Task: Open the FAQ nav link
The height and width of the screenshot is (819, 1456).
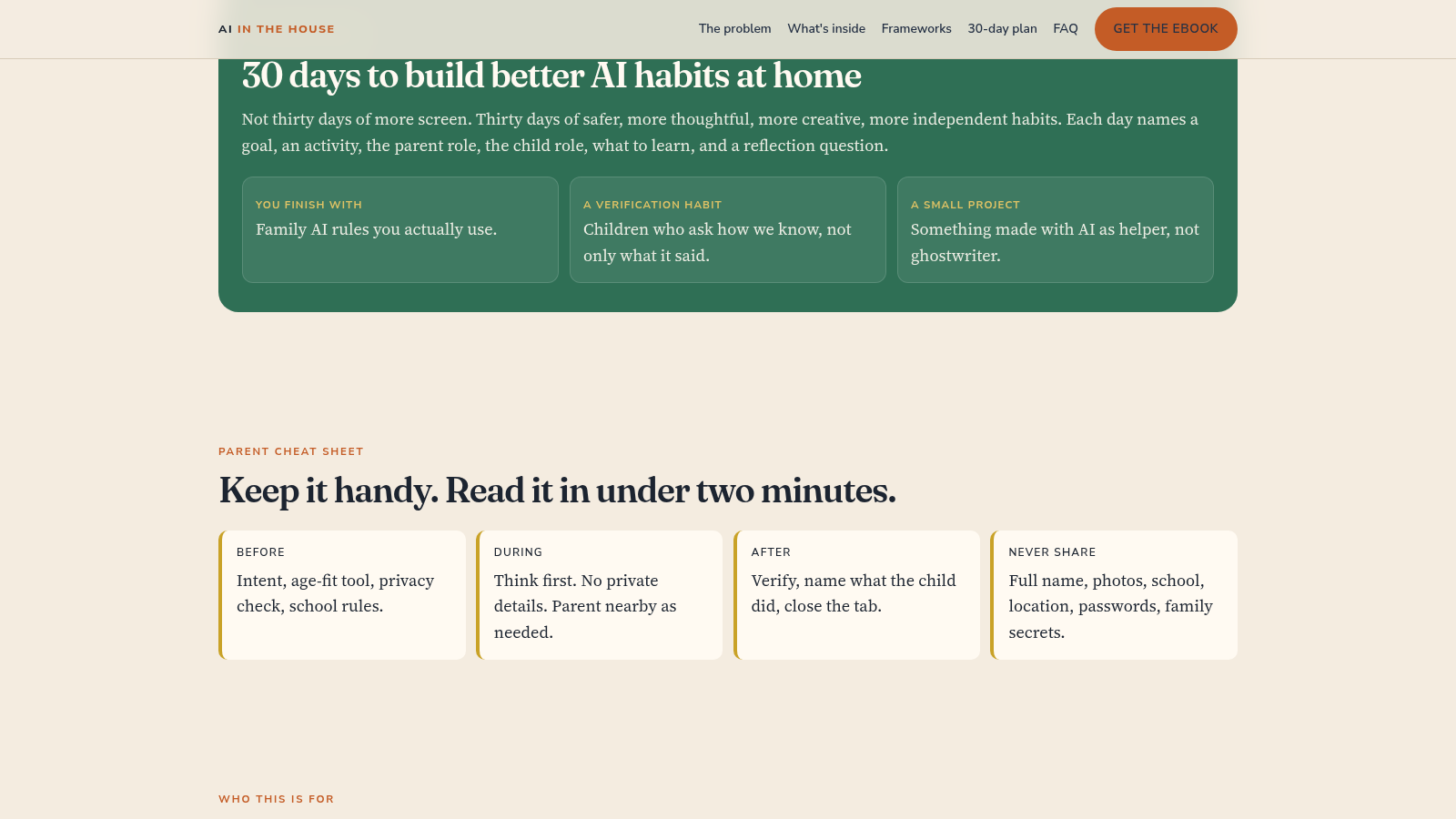Action: 1066,29
